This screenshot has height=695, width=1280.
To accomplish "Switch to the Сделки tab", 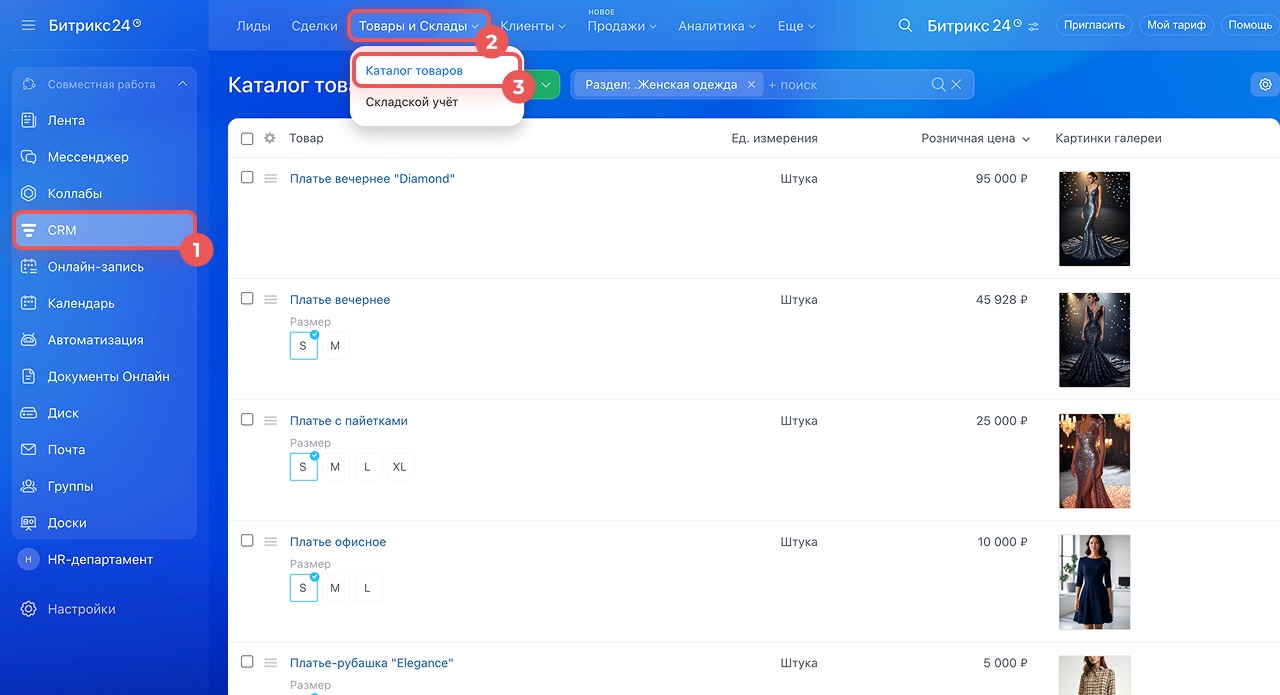I will click(x=314, y=26).
